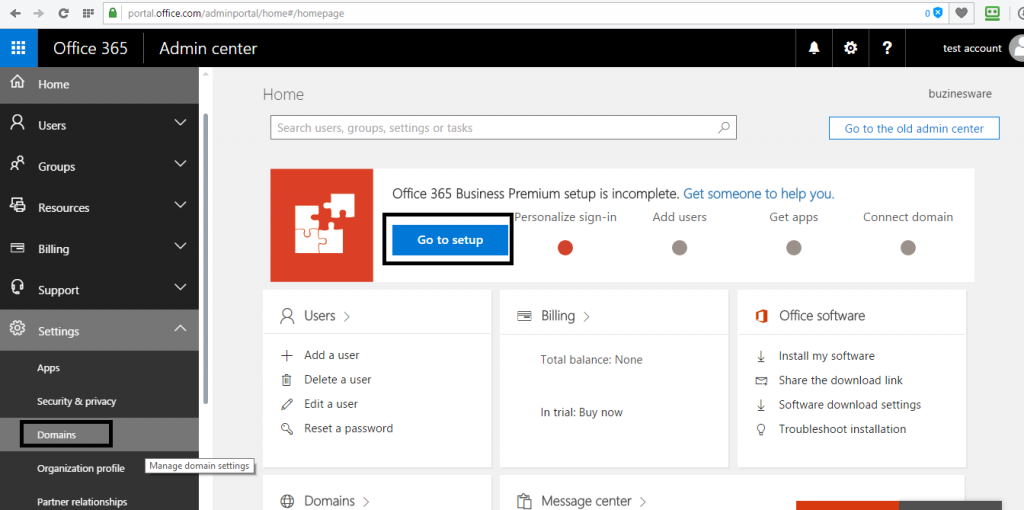1024x510 pixels.
Task: Open Domains under Settings
Action: pyautogui.click(x=57, y=435)
